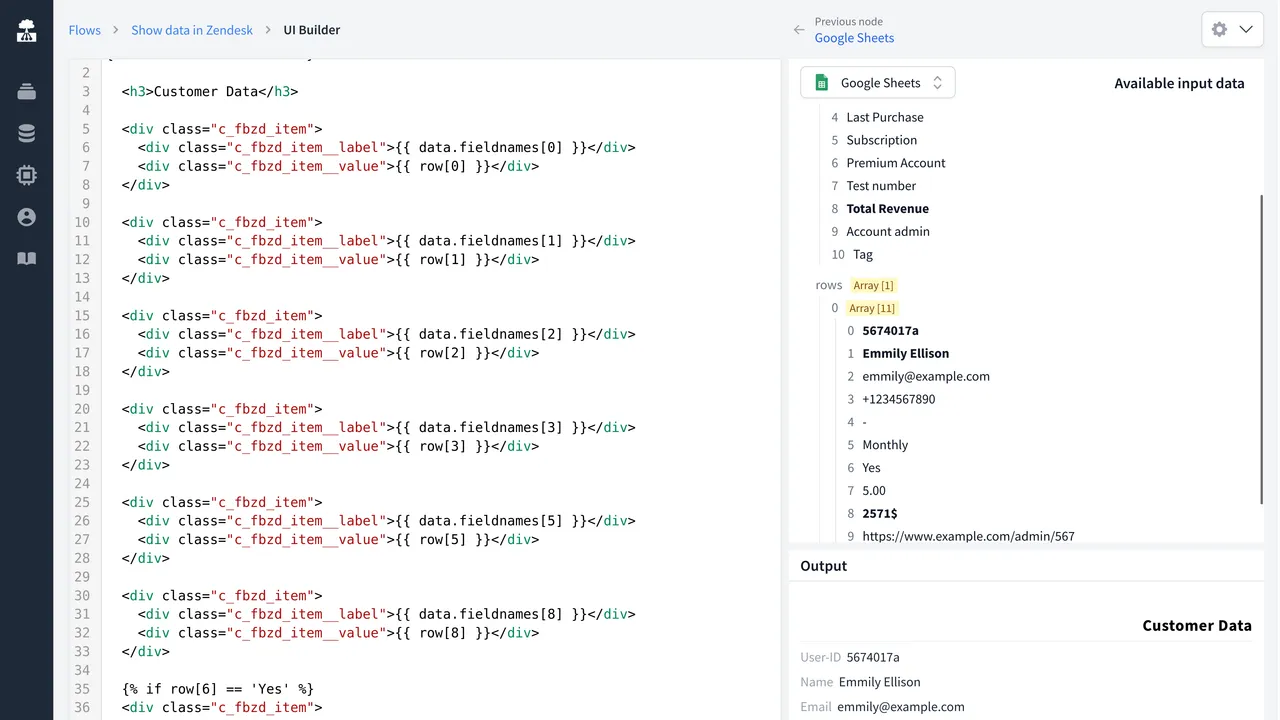Select the Total Revenue field
Viewport: 1280px width, 720px height.
tap(888, 209)
